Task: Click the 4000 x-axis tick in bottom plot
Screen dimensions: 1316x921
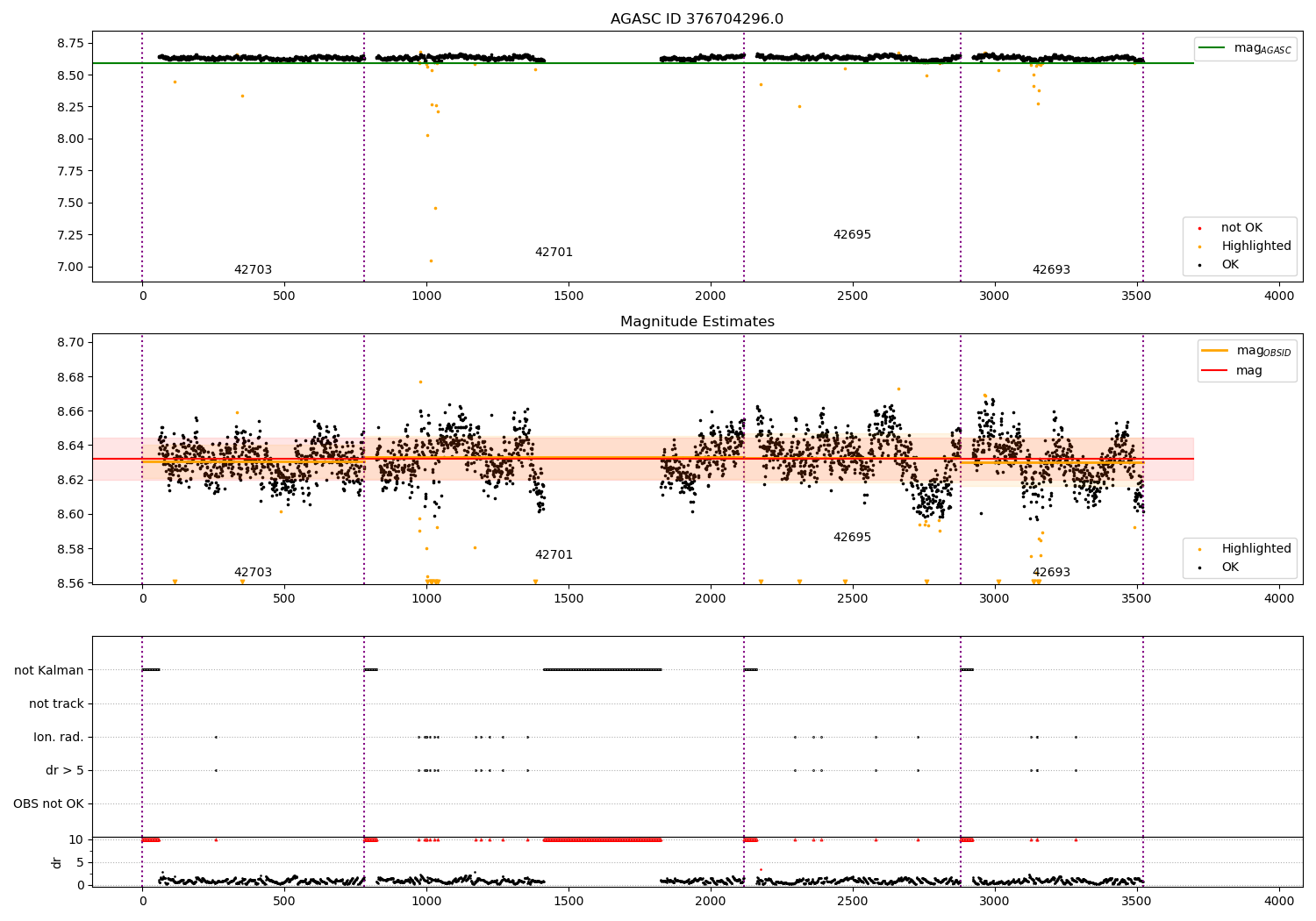Action: 1279,902
